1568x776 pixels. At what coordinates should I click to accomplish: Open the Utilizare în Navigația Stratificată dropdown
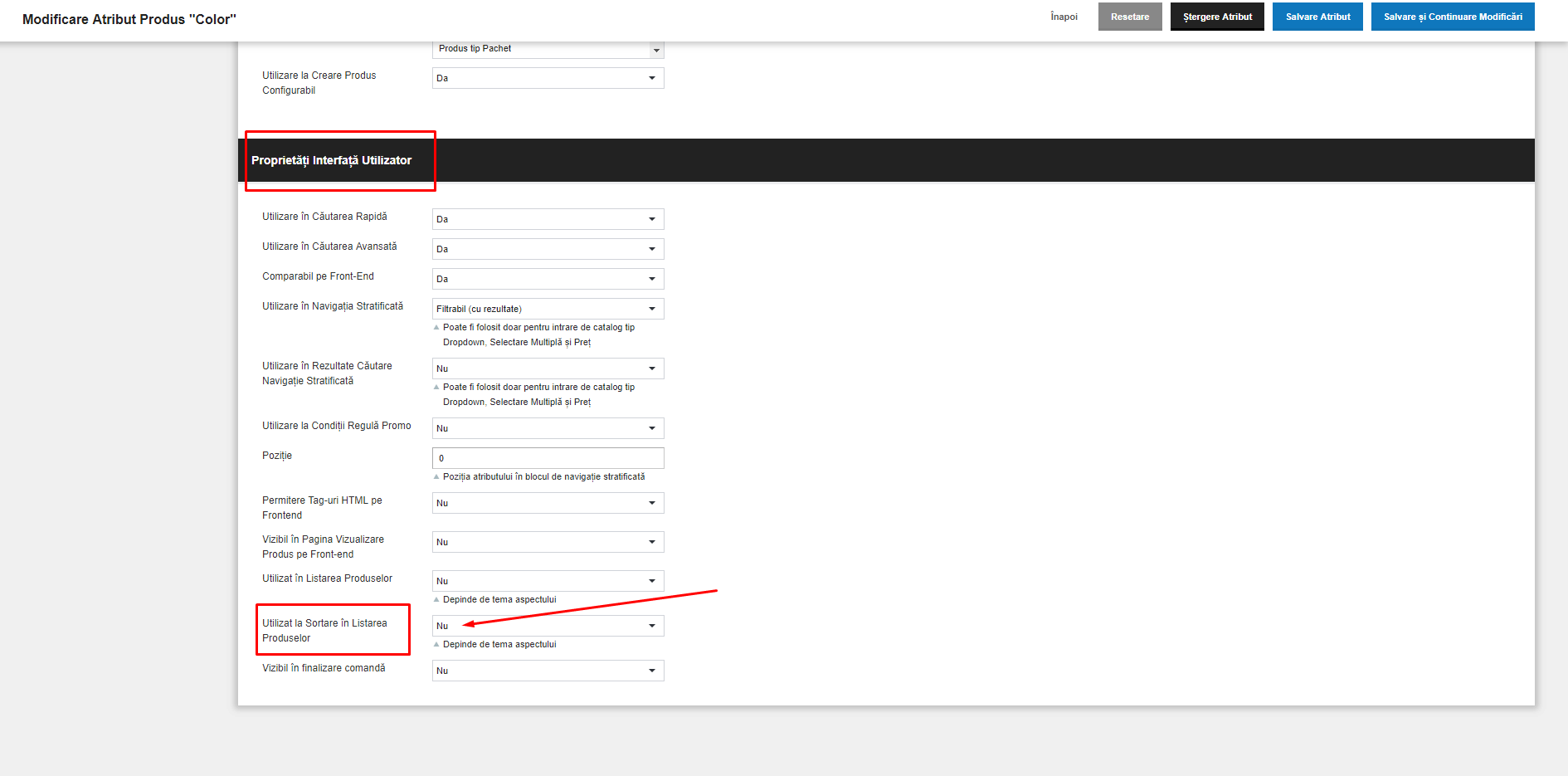(548, 309)
